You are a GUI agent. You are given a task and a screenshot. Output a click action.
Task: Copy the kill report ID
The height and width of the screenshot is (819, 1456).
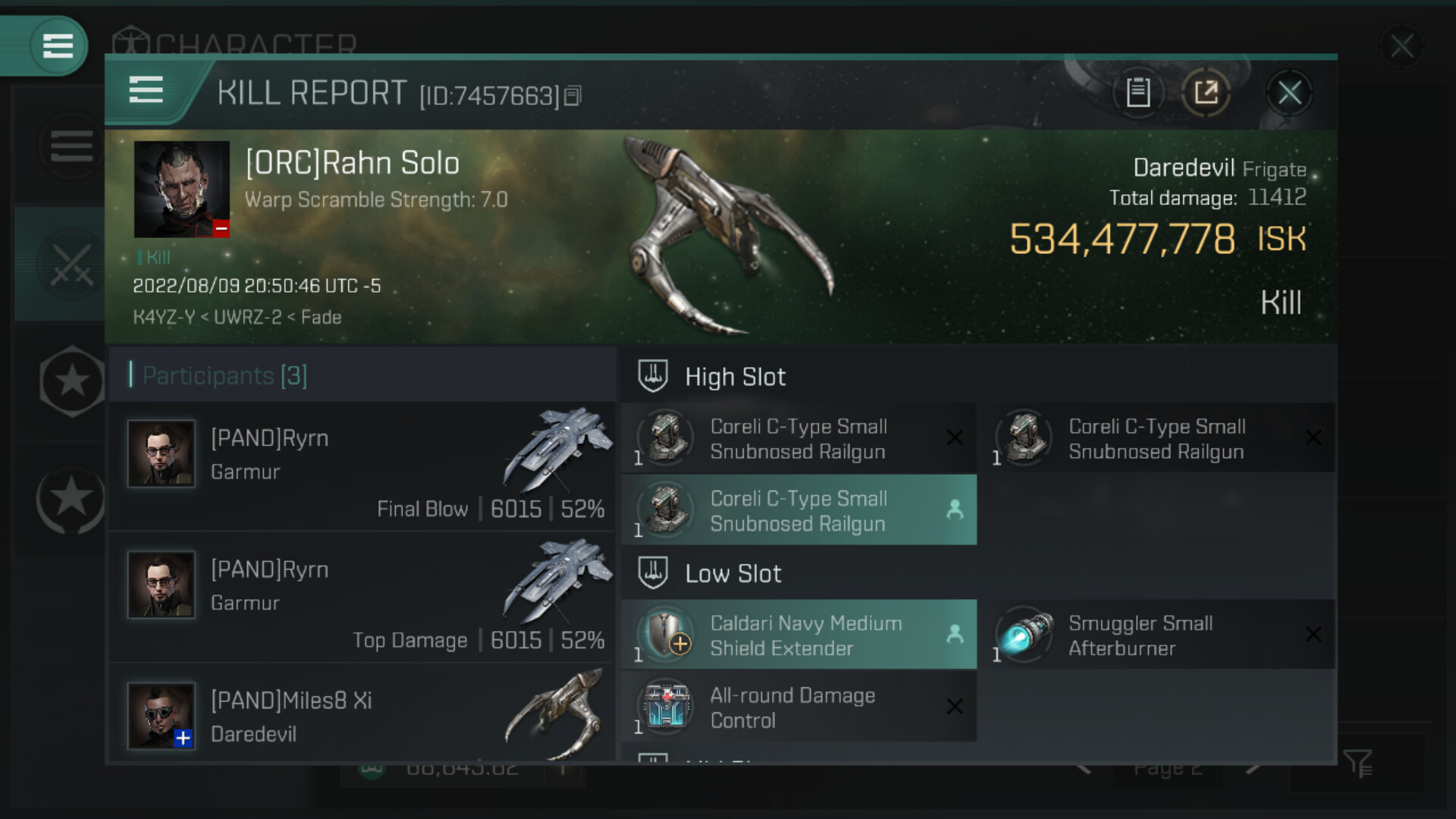pyautogui.click(x=573, y=96)
